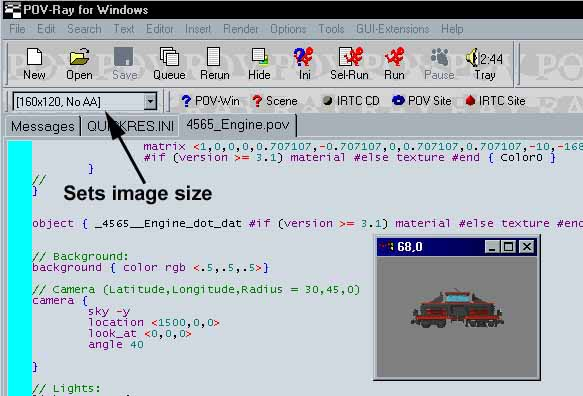
Task: Click the '// Background:' comment line
Action: pos(80,256)
